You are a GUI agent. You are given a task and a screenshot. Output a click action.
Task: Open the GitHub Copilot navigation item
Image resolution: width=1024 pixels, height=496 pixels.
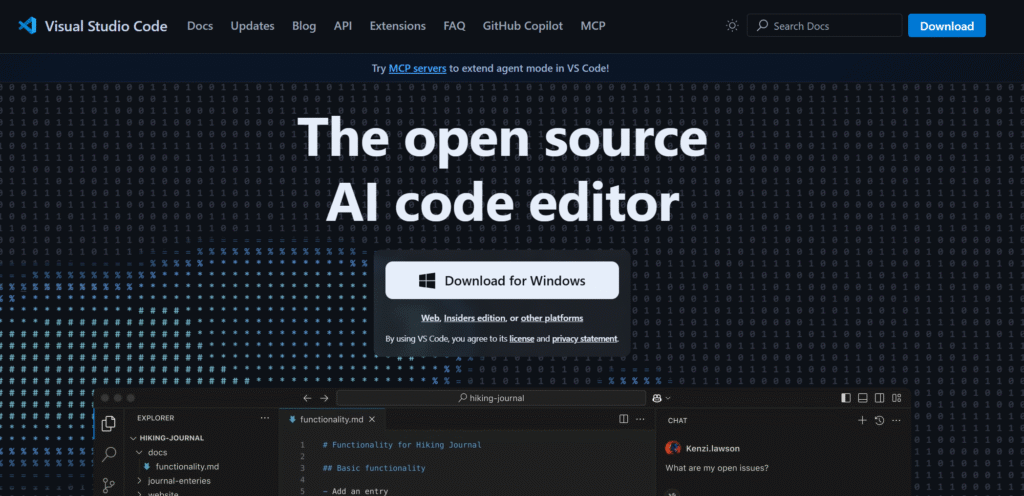pos(523,26)
